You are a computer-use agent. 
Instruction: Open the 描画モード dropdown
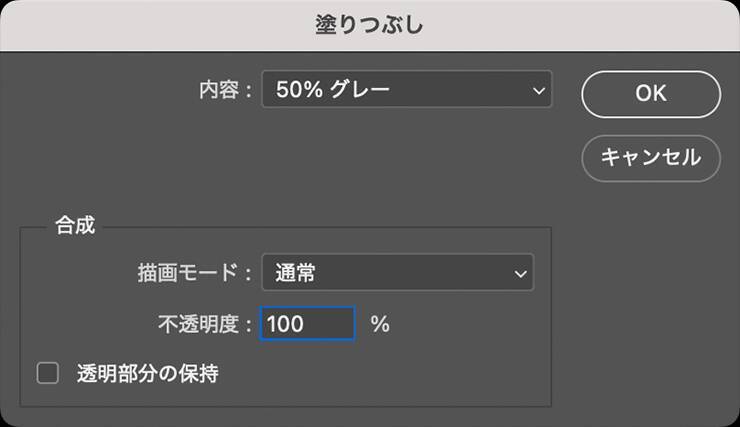point(397,271)
